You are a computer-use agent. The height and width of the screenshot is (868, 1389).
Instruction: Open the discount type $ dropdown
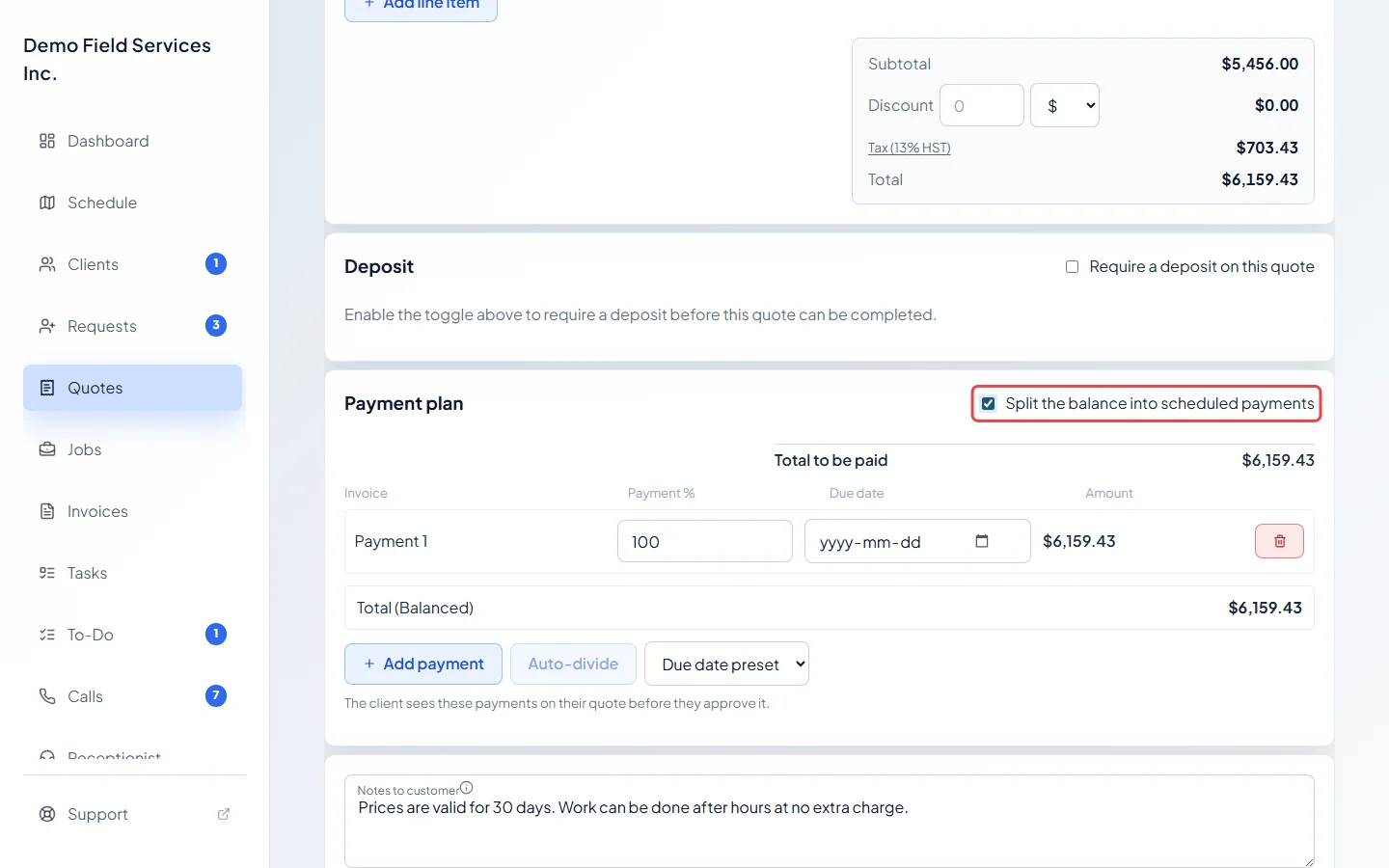pos(1065,105)
